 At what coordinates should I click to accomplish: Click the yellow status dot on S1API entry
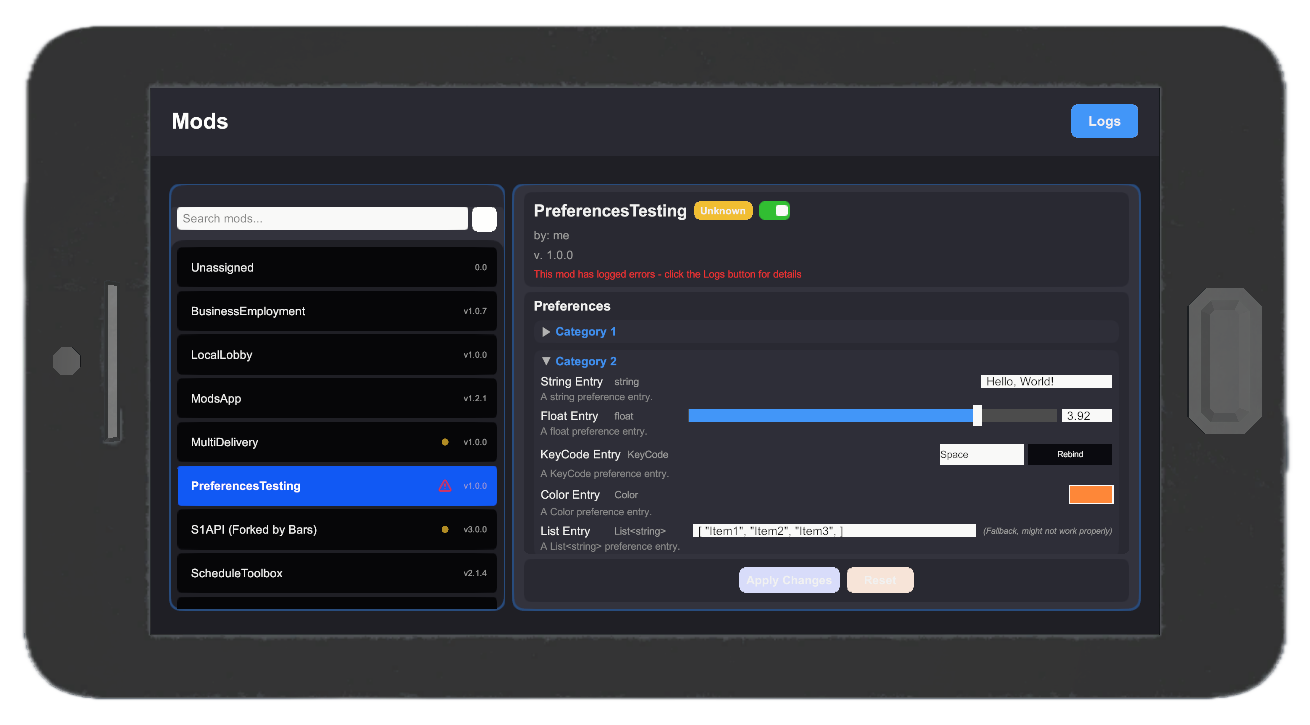tap(444, 529)
